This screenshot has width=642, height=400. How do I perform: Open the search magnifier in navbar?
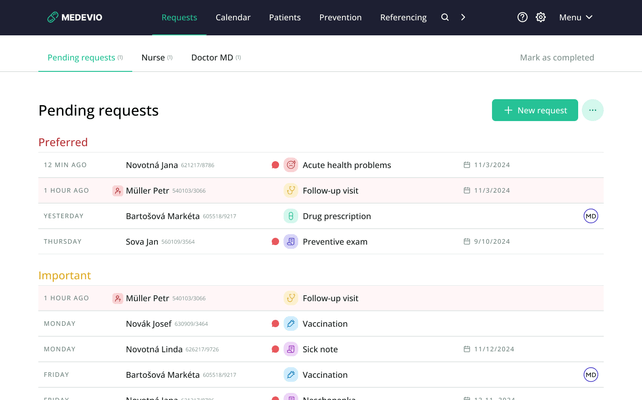pos(445,17)
